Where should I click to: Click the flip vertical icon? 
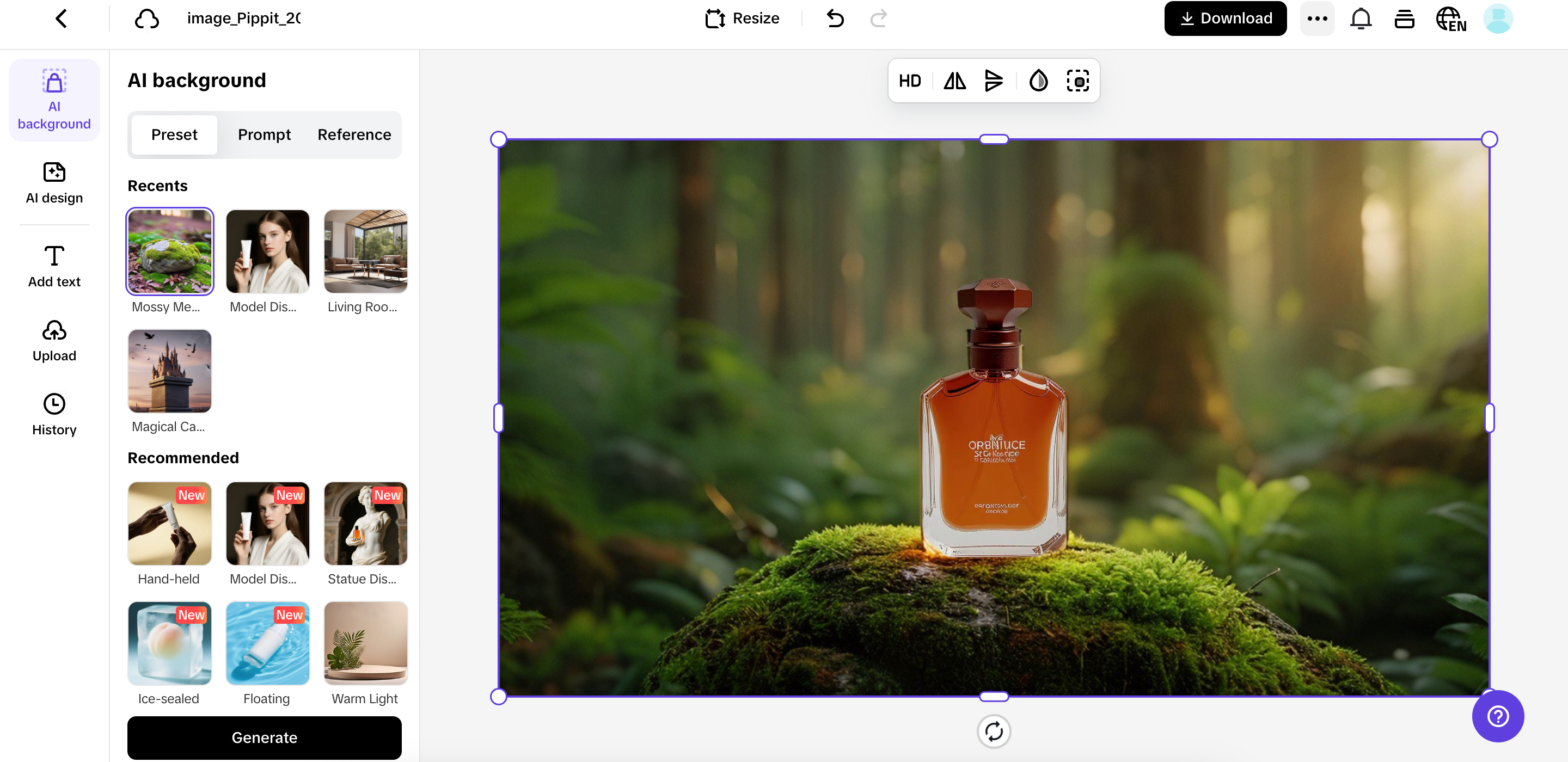(x=994, y=81)
